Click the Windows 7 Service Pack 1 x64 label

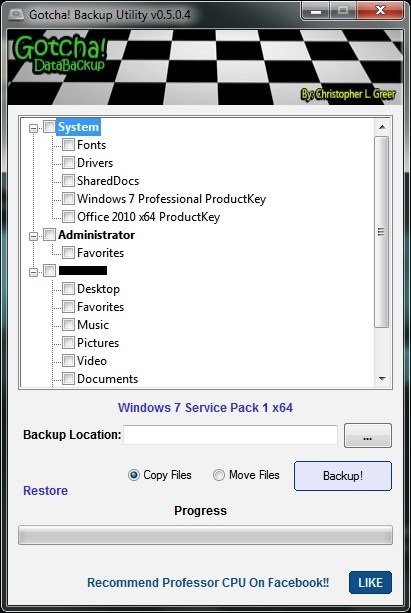[x=205, y=408]
